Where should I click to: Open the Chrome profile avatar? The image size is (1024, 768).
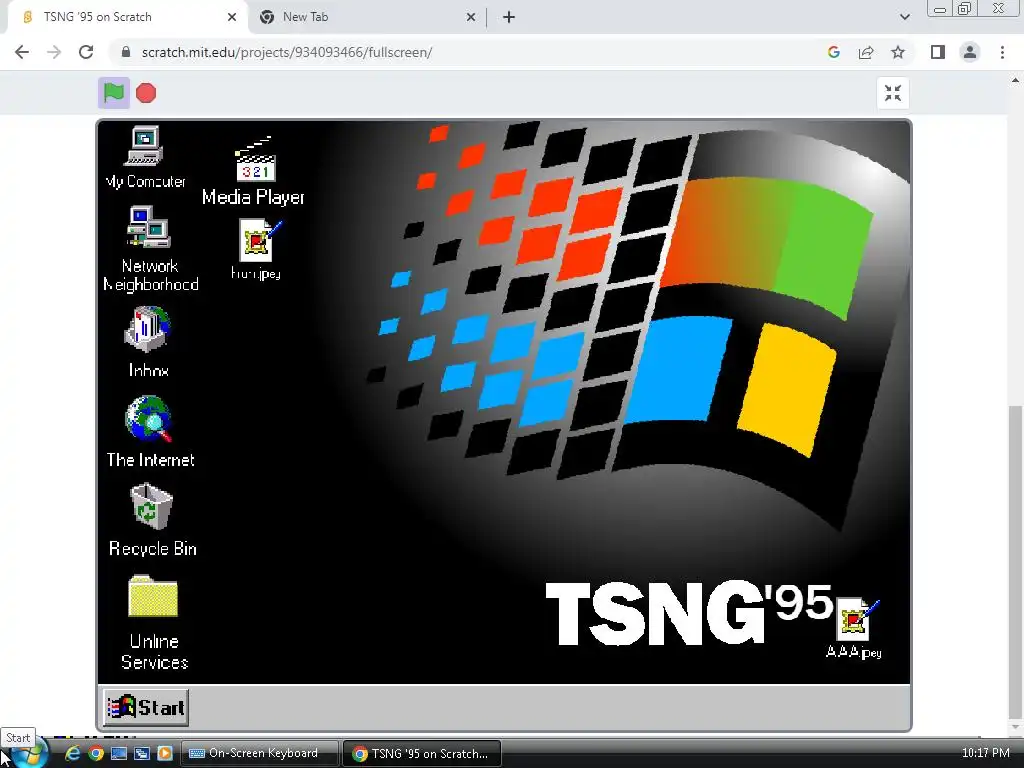coord(970,52)
